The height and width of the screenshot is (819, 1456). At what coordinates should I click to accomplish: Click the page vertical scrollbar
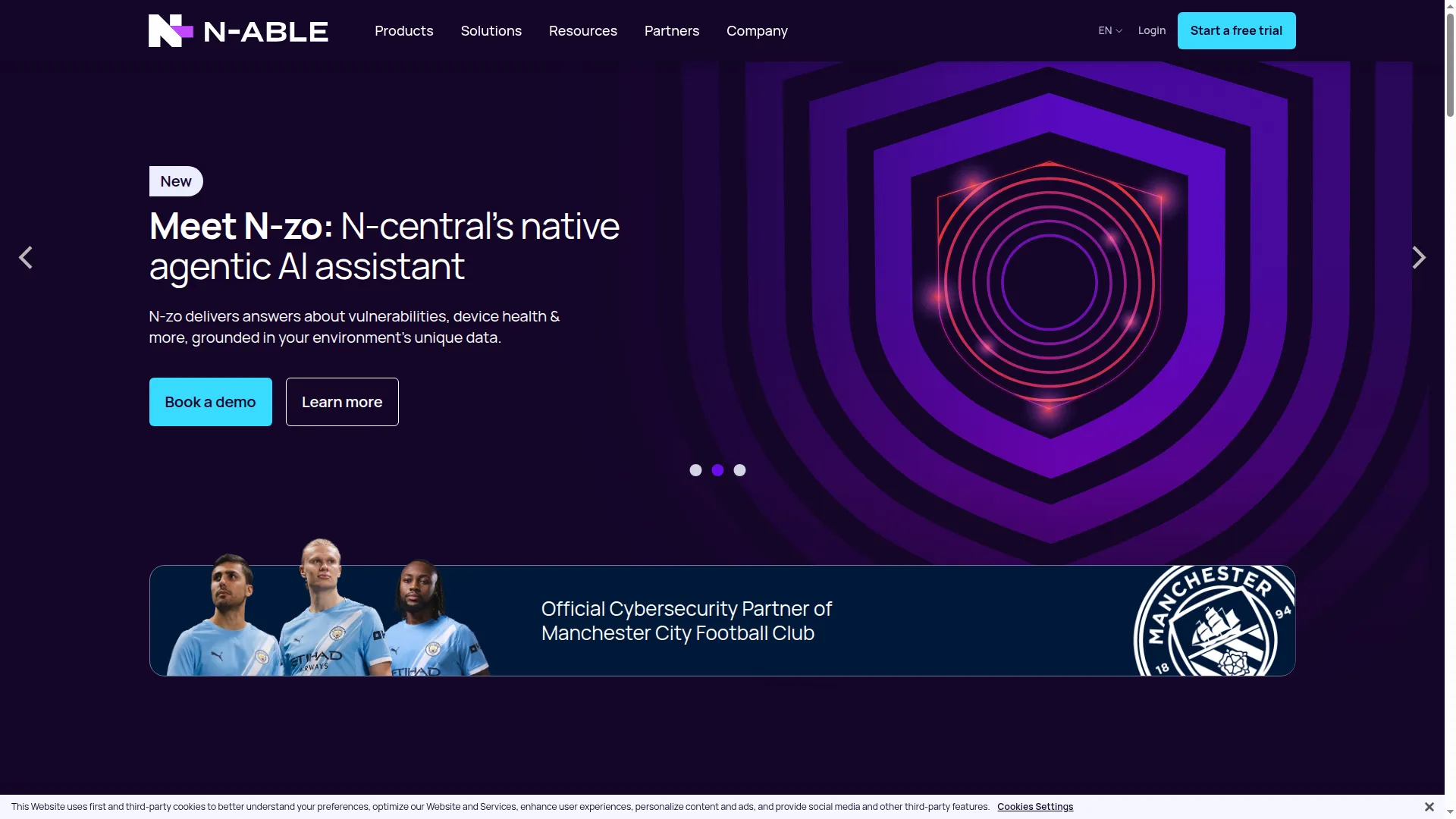point(1450,409)
